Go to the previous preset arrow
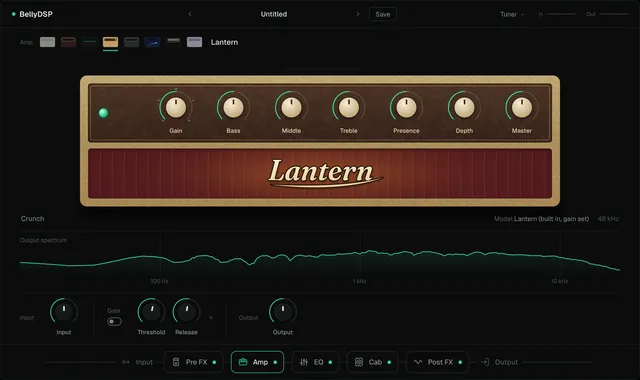 [190, 14]
